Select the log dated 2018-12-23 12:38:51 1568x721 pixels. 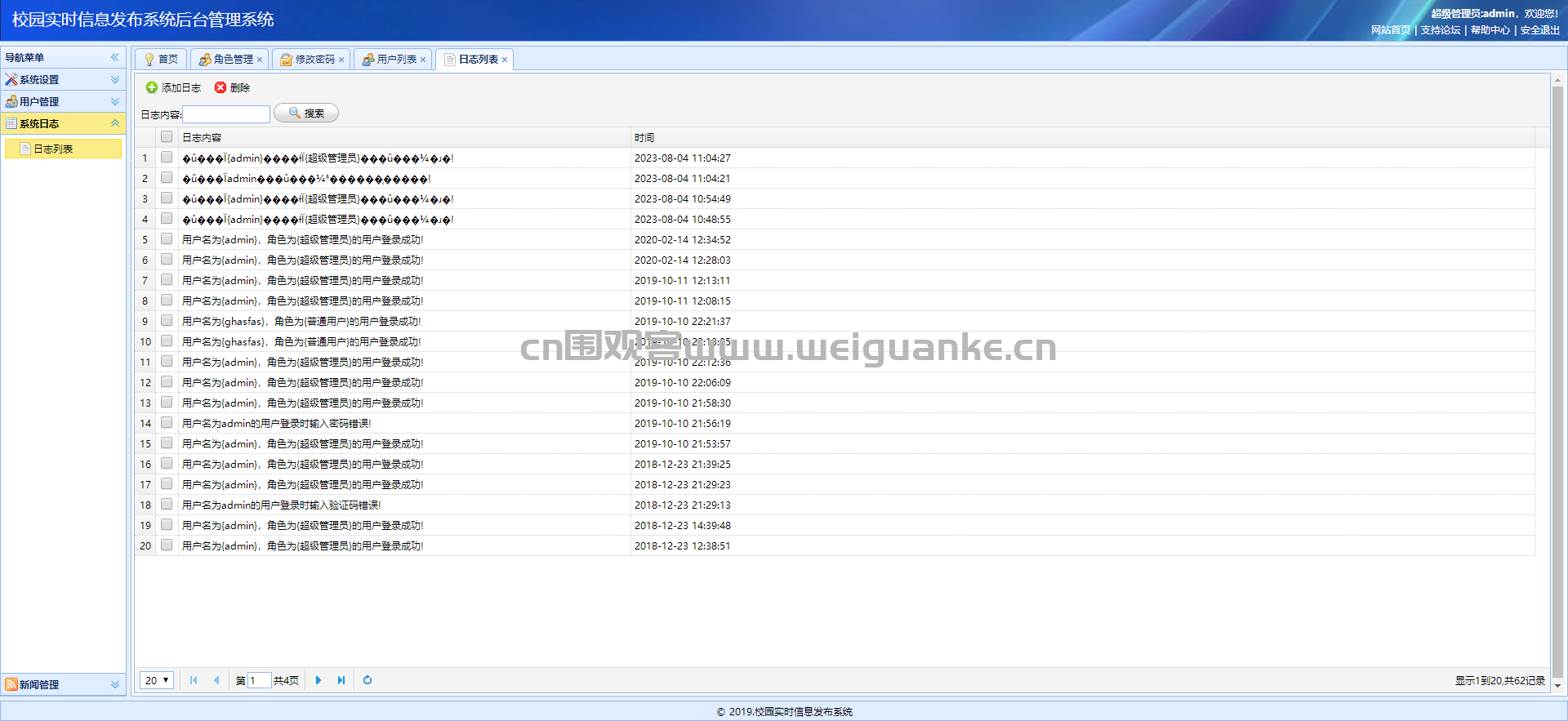683,545
